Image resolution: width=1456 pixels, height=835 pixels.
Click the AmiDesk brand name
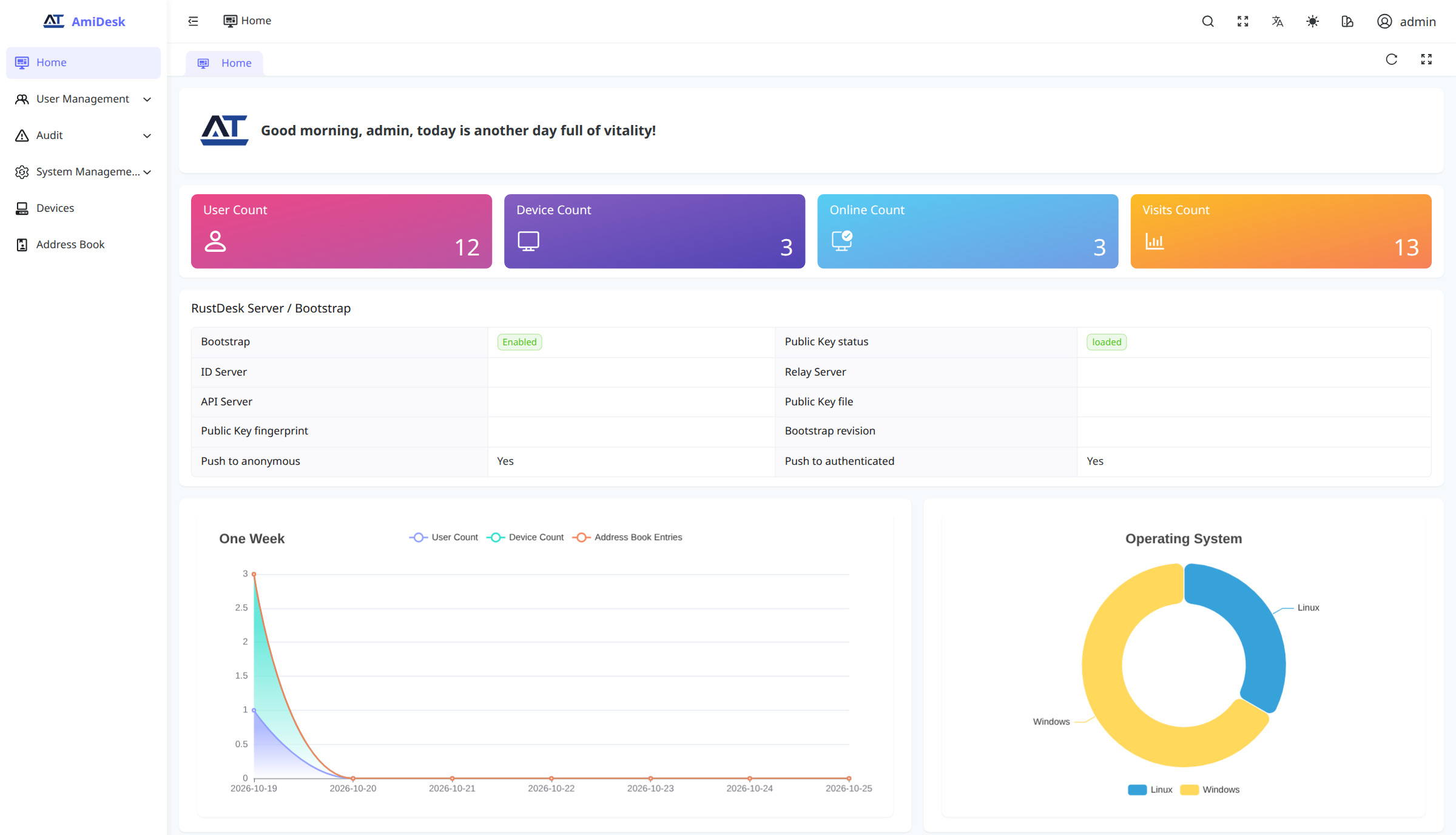pyautogui.click(x=98, y=21)
